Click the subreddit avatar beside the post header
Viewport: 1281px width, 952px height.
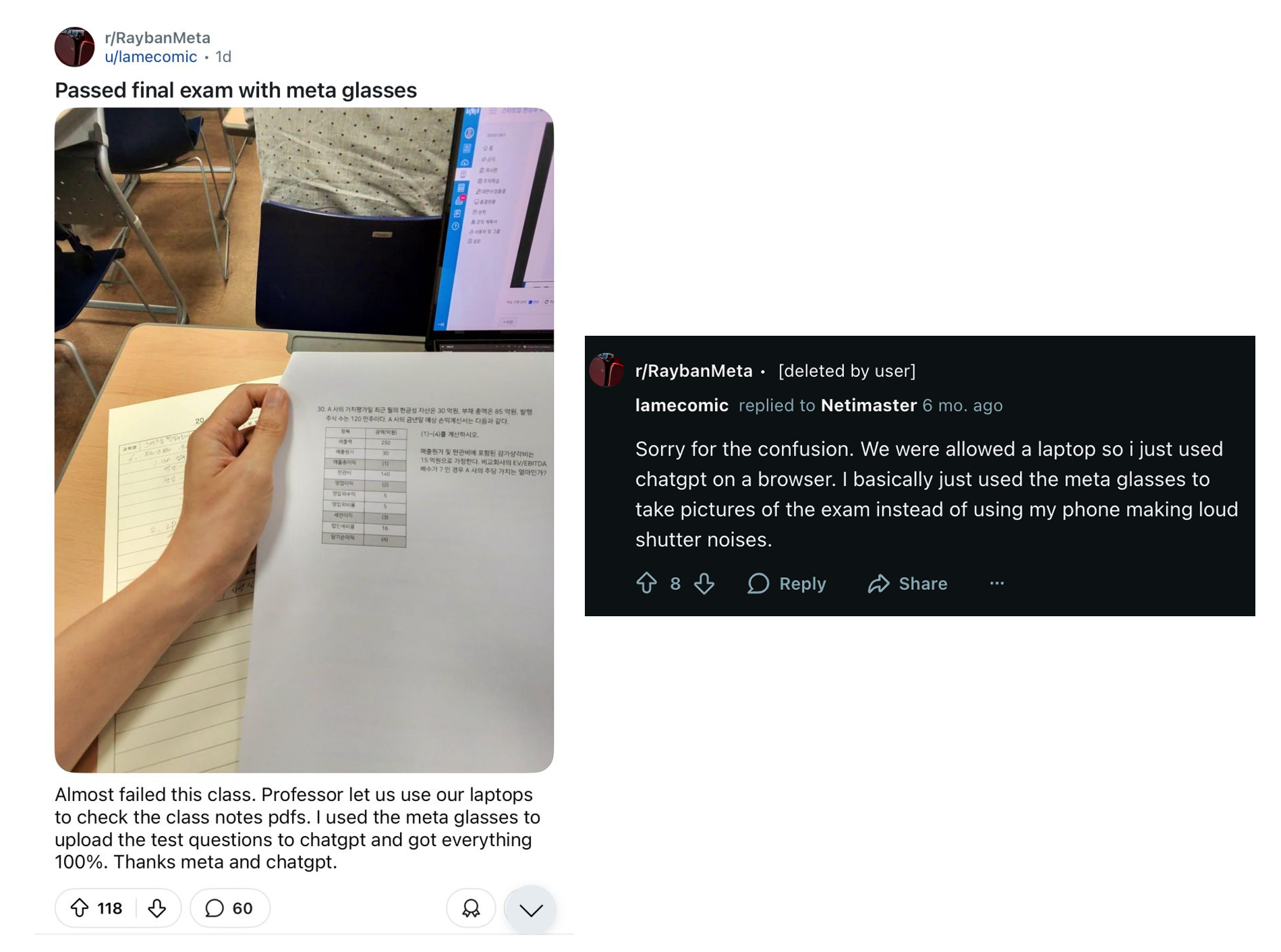coord(74,47)
